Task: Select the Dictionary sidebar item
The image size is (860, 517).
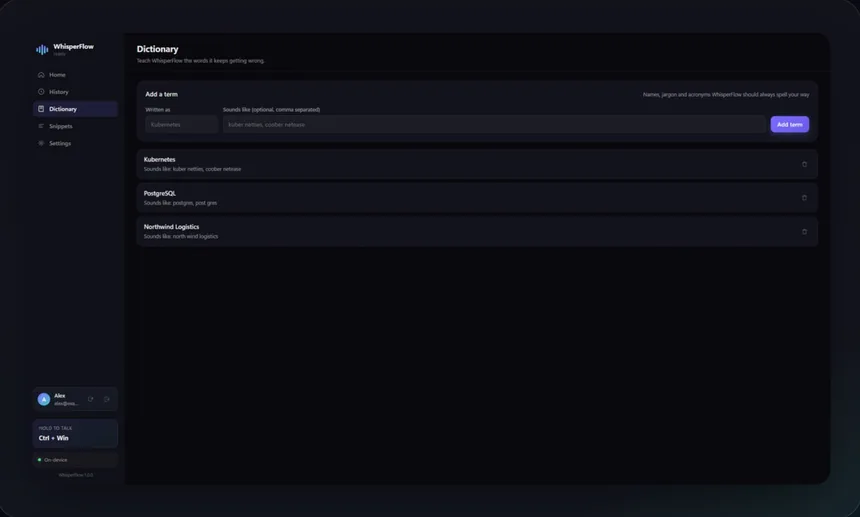Action: 75,109
